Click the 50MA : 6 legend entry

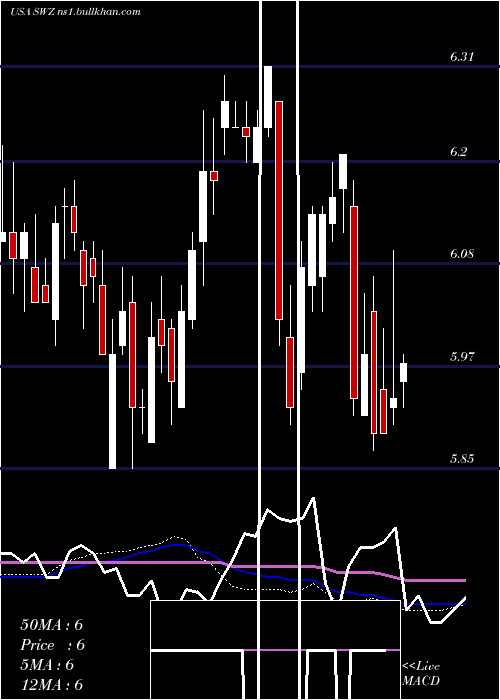point(52,625)
